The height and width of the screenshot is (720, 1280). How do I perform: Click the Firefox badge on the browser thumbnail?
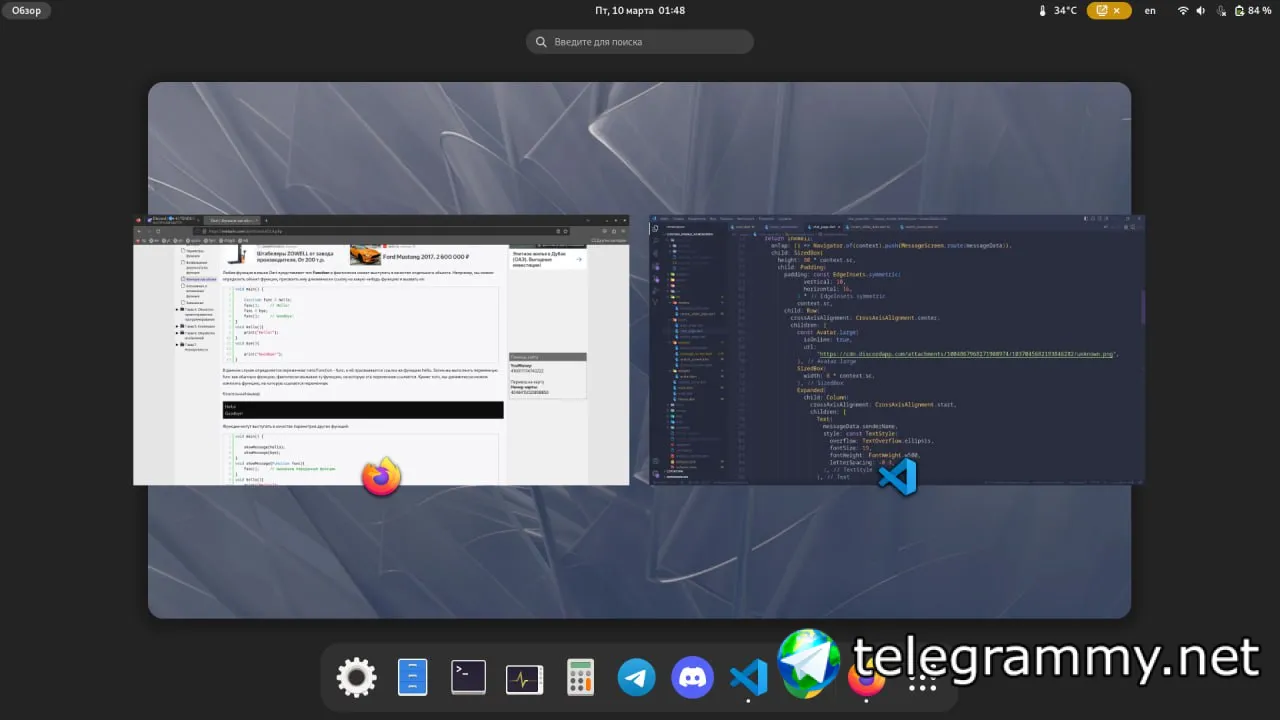coord(381,477)
